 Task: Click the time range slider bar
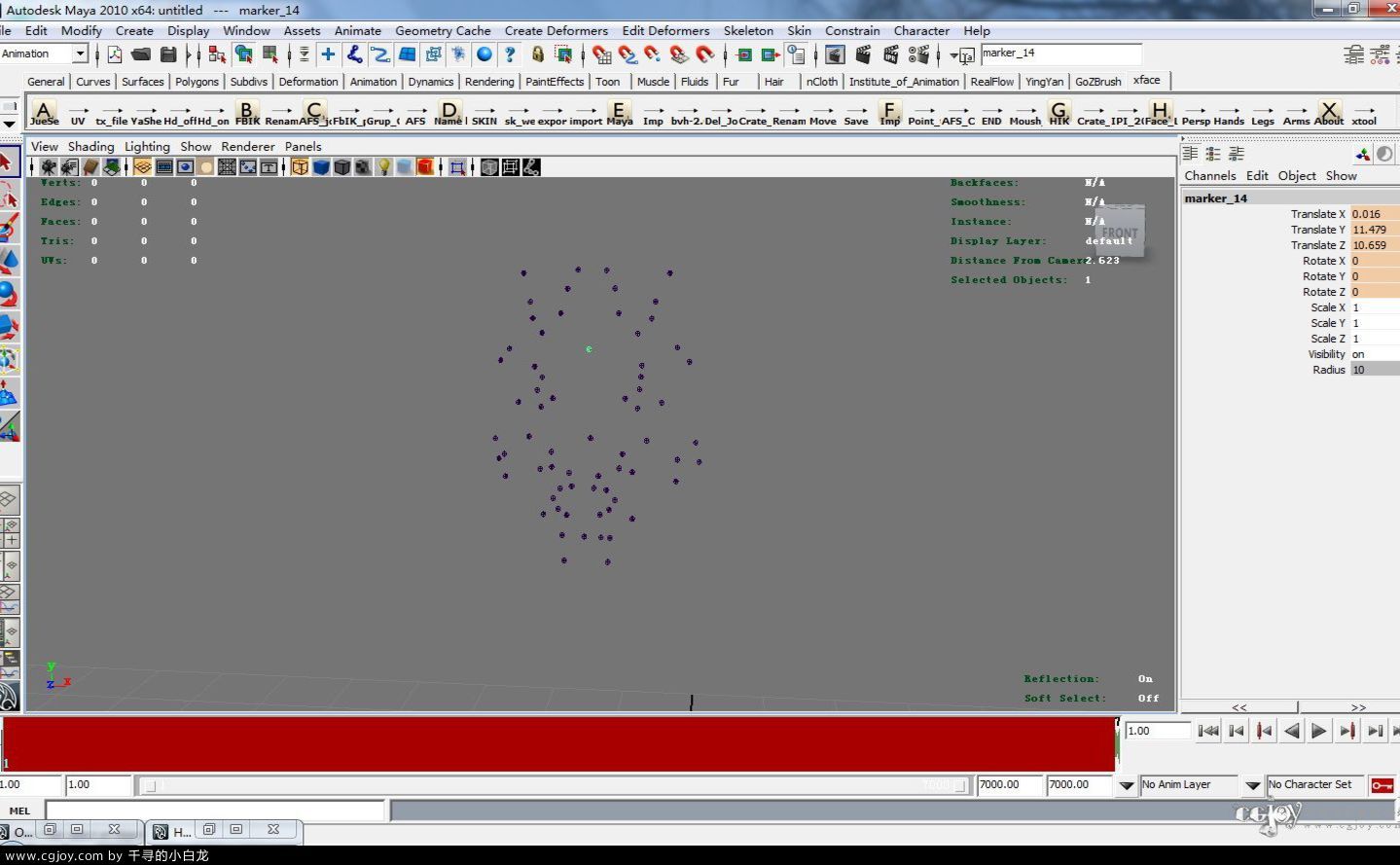(554, 785)
